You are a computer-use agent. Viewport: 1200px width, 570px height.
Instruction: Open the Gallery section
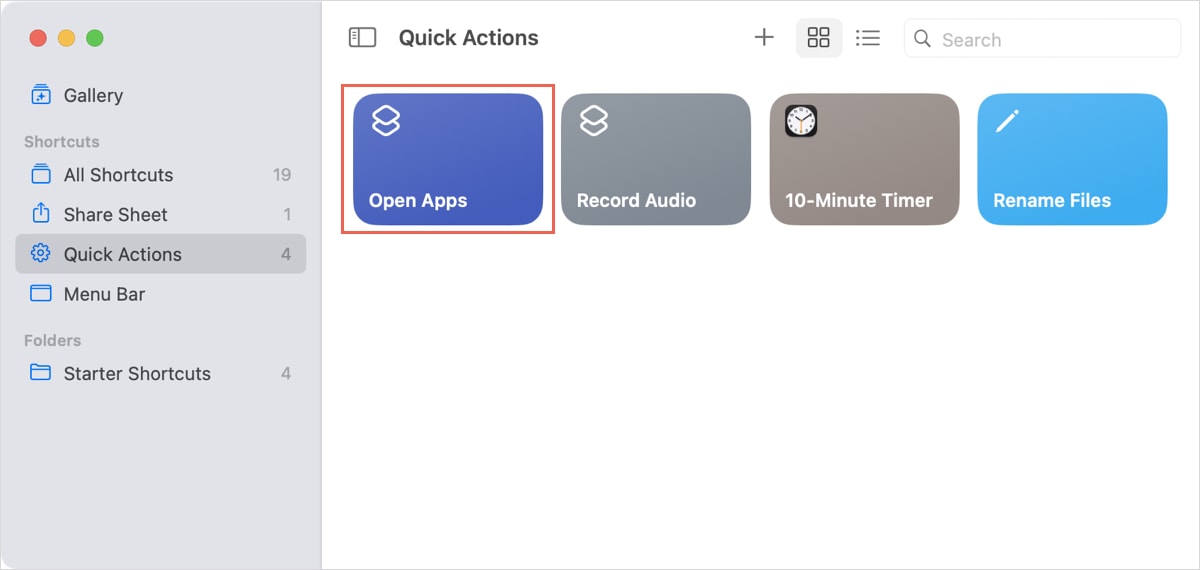161,95
